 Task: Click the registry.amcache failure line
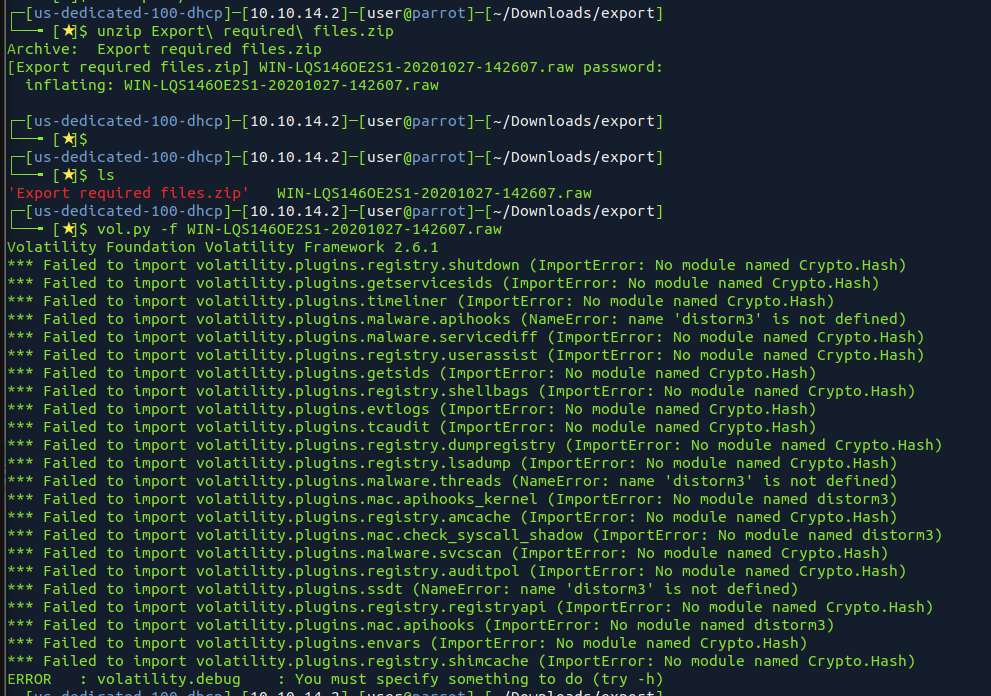click(x=452, y=518)
